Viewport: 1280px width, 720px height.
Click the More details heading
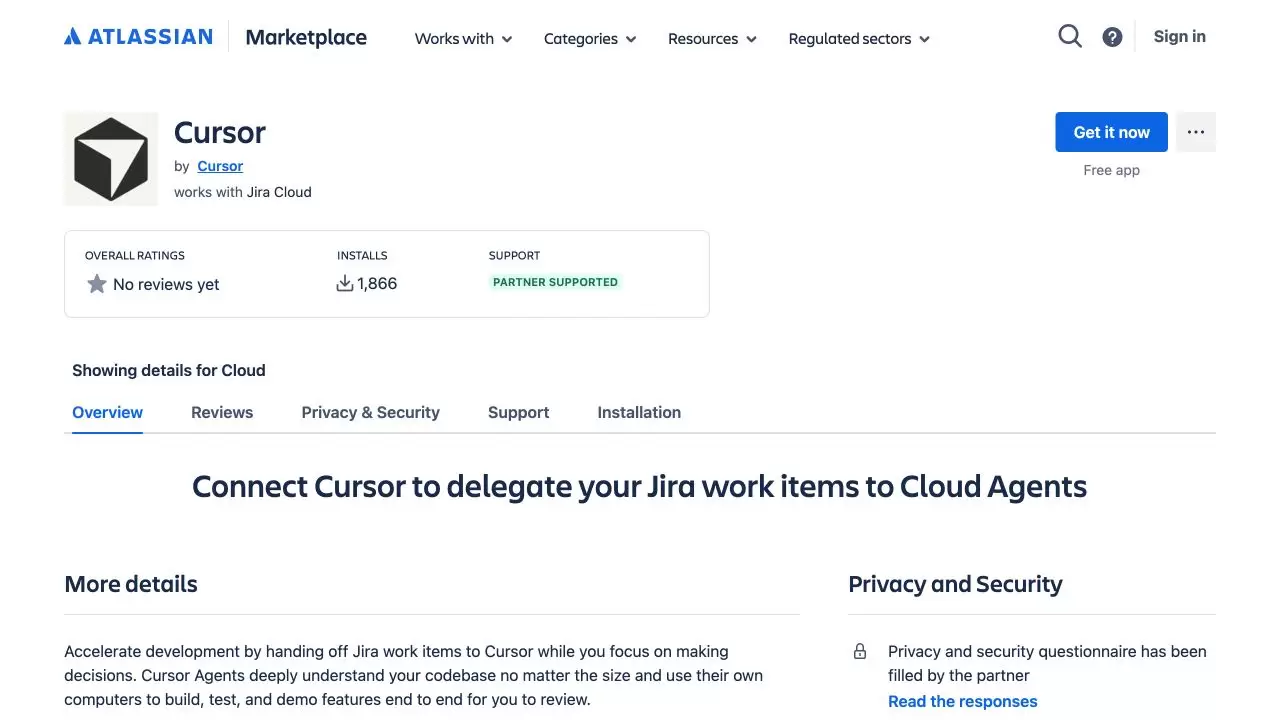point(131,584)
